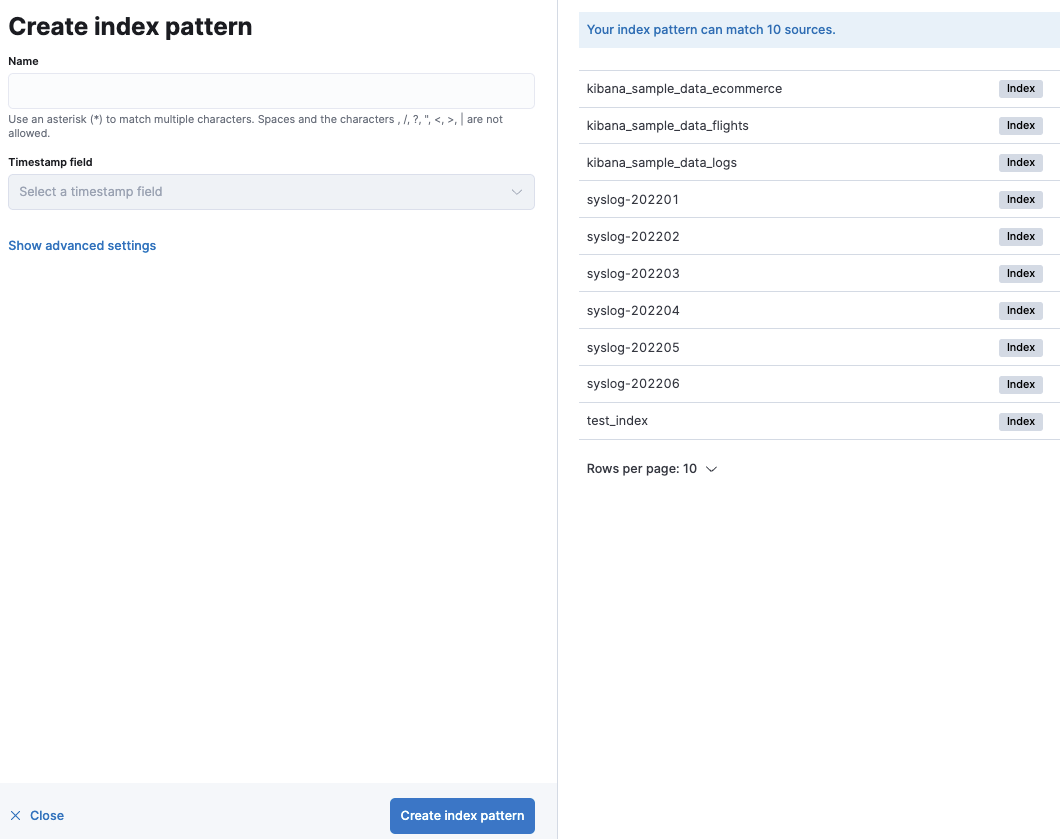Screen dimensions: 1060x839
Task: Click the Index badge beside syslog-202206
Action: [1020, 384]
